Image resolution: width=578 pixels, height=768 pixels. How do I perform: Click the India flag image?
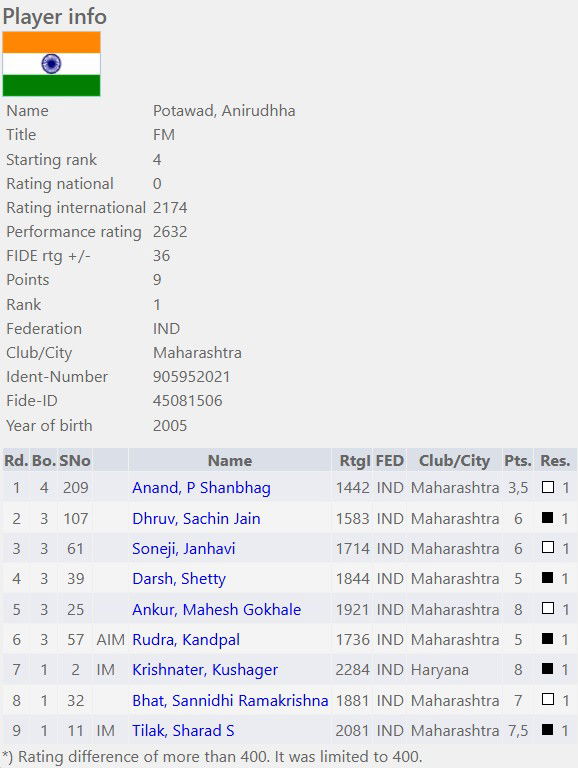click(x=51, y=64)
